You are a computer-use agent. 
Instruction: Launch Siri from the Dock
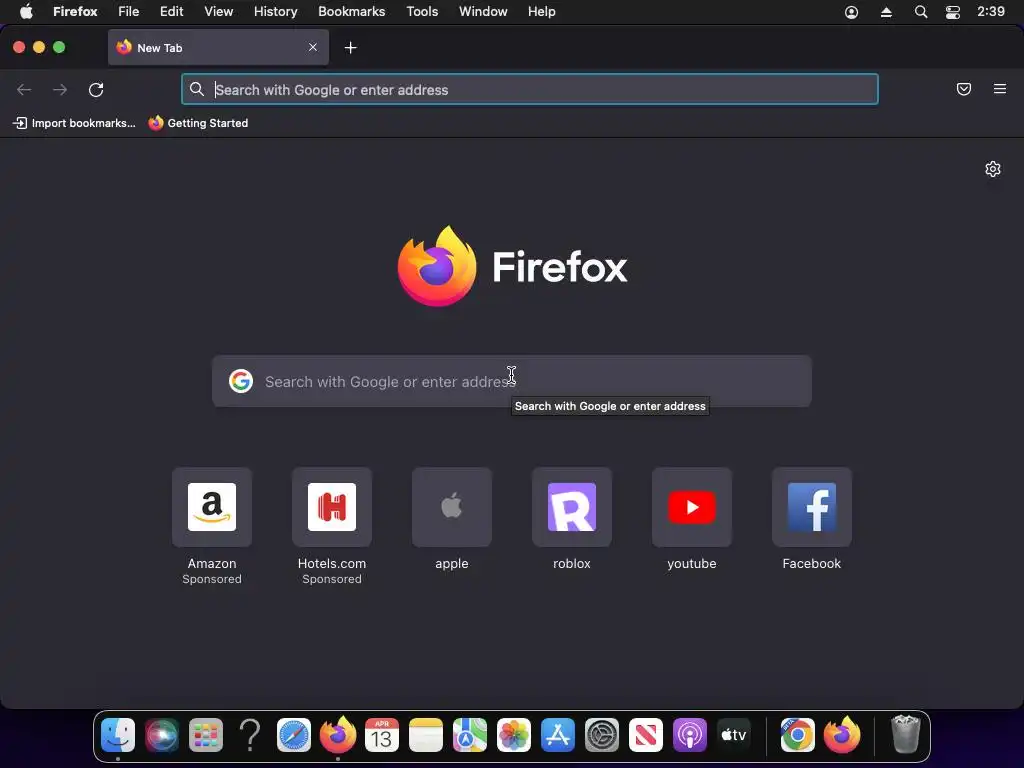(162, 735)
